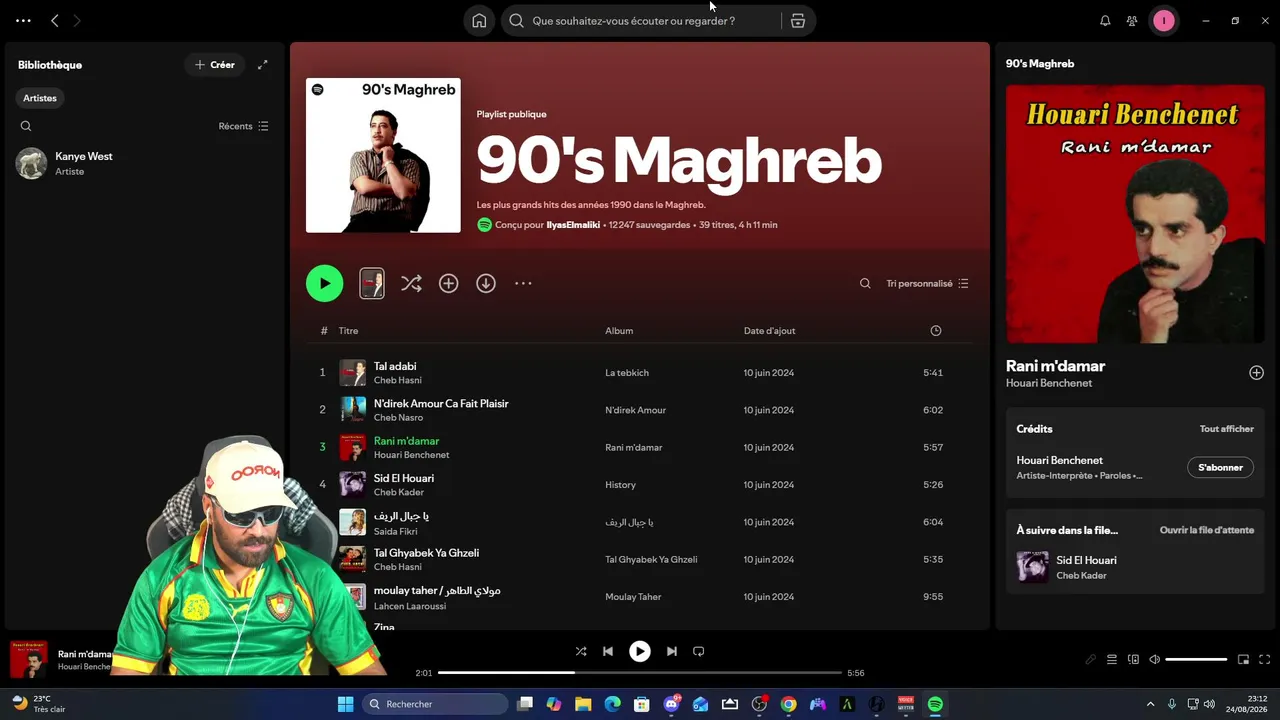Open Cheb Nasro artist link
Viewport: 1280px width, 720px height.
pos(398,417)
